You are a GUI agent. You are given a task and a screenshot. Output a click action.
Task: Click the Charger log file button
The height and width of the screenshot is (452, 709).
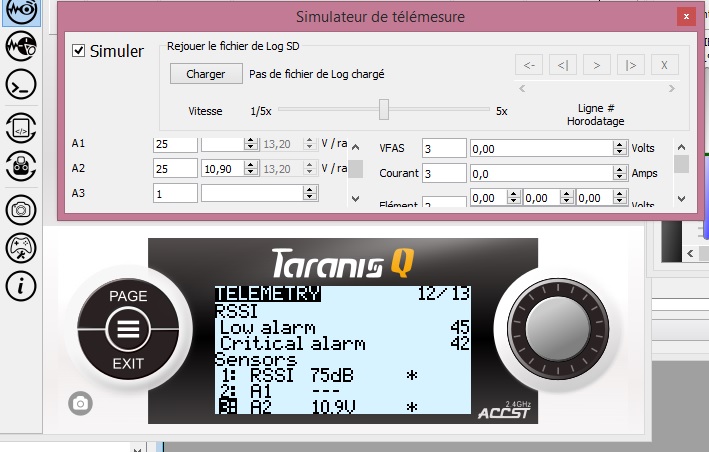[x=206, y=74]
